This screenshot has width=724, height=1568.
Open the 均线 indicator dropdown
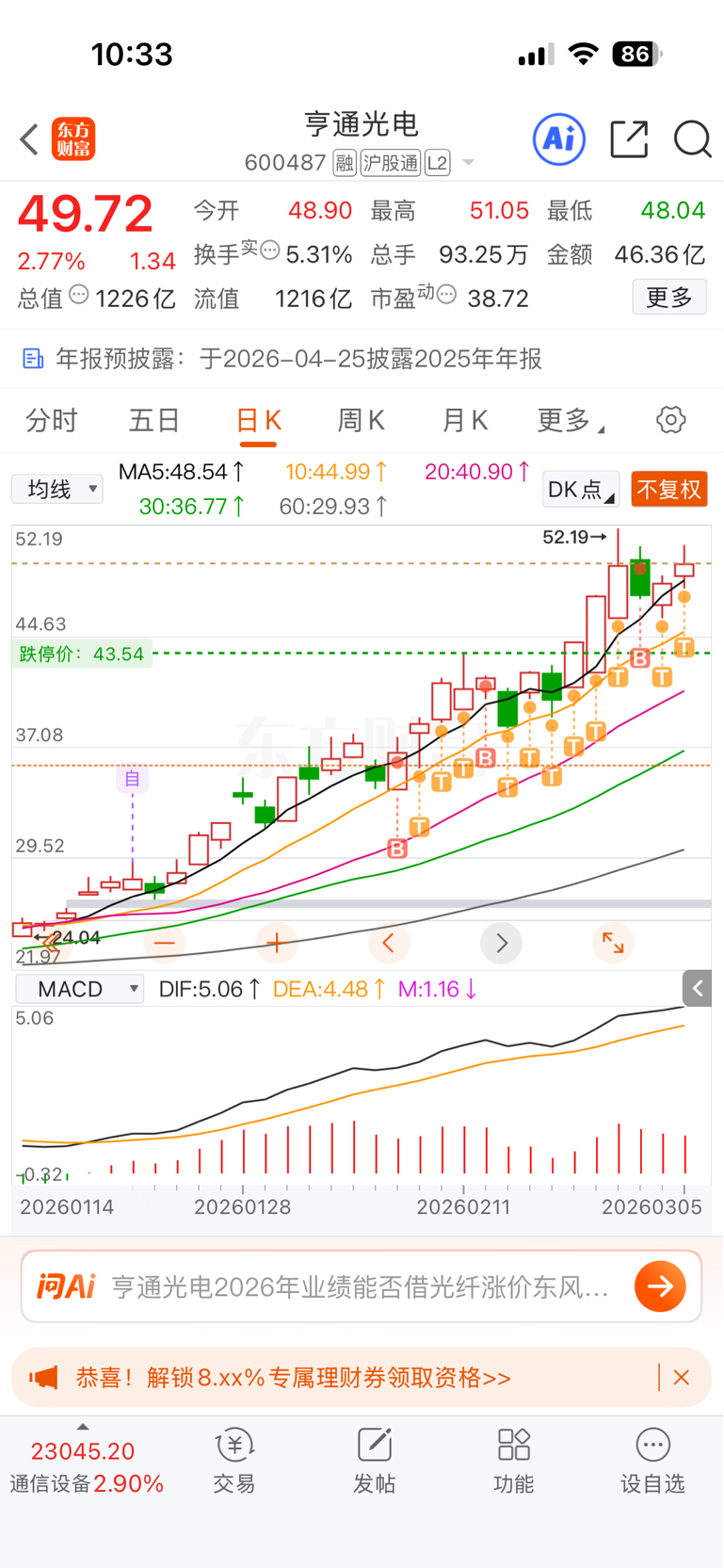coord(57,489)
